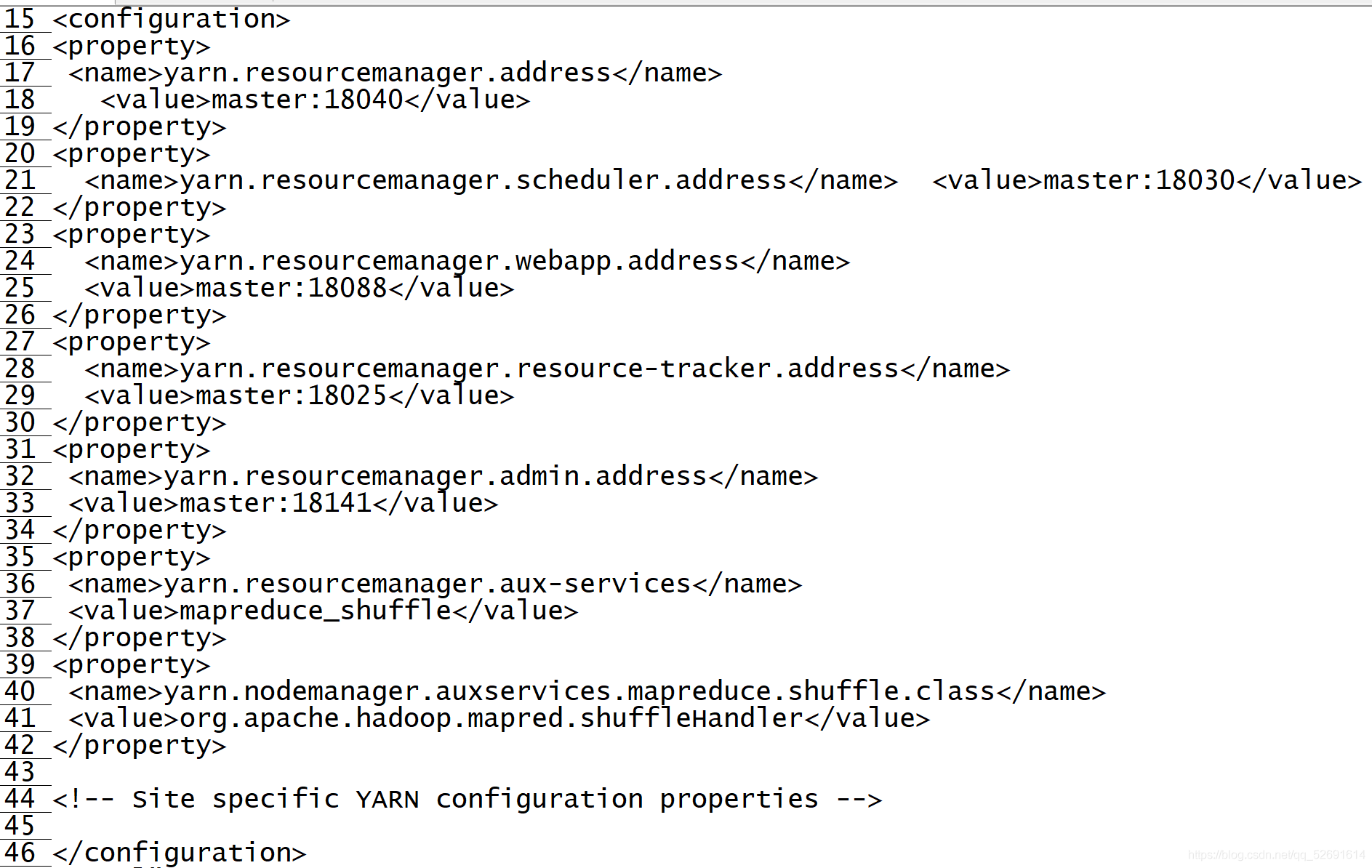The image size is (1372, 868).
Task: Click Site specific YARN configuration comment
Action: coord(468,799)
